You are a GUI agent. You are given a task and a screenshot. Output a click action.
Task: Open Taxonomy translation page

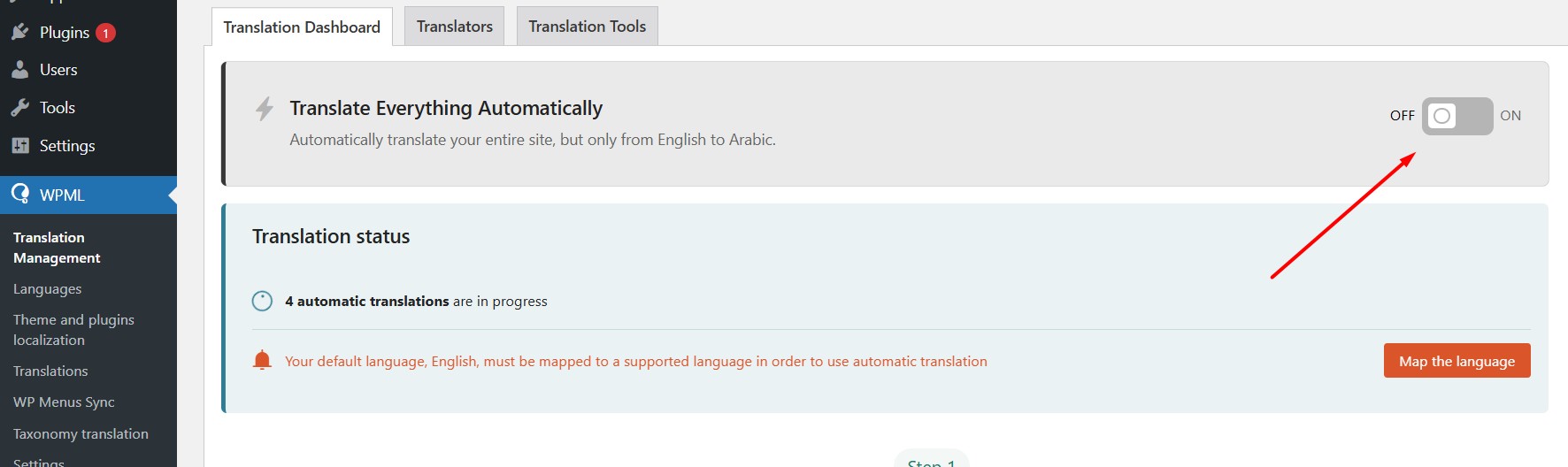pyautogui.click(x=81, y=434)
